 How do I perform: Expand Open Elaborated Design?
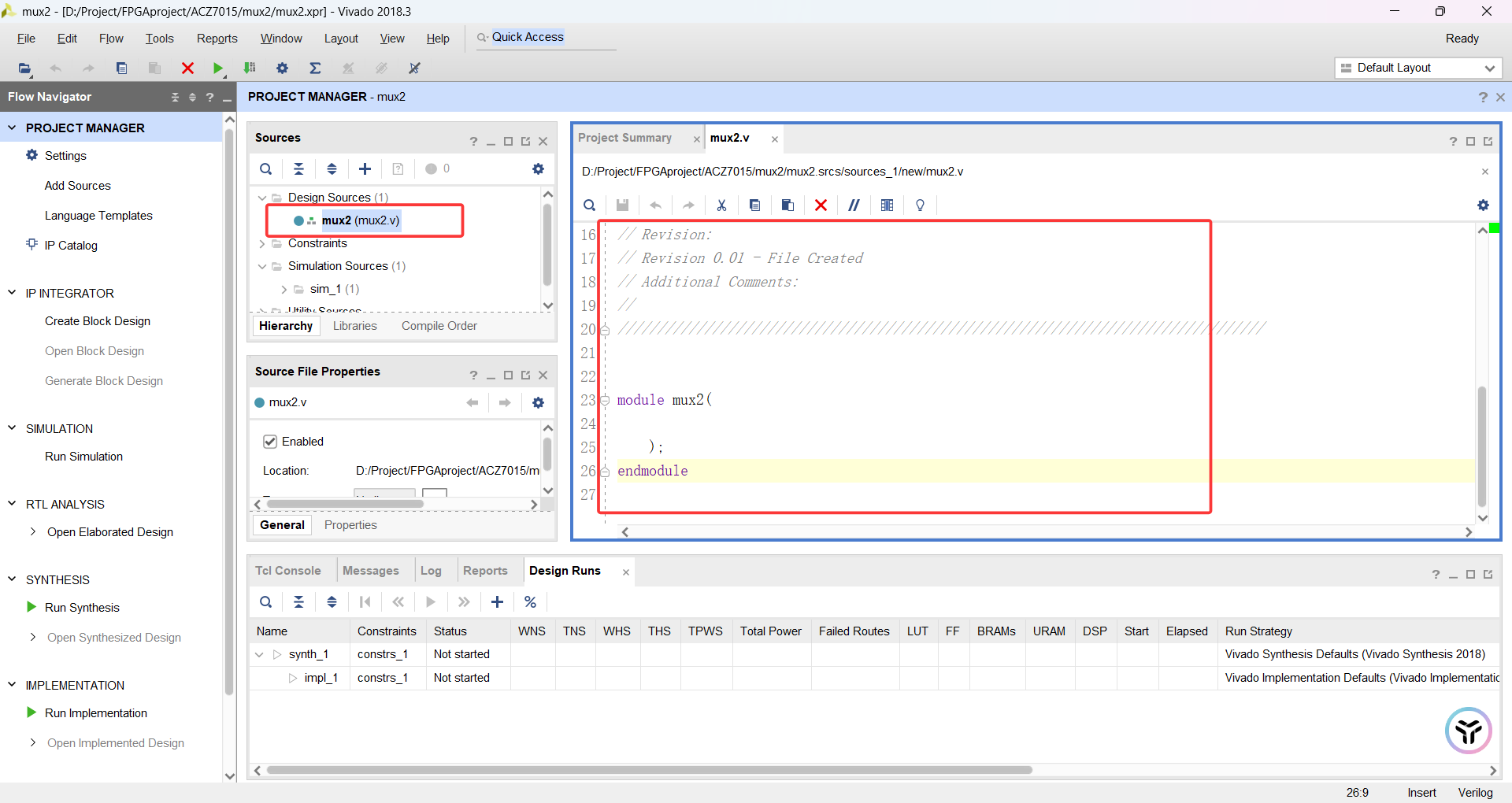pyautogui.click(x=32, y=532)
